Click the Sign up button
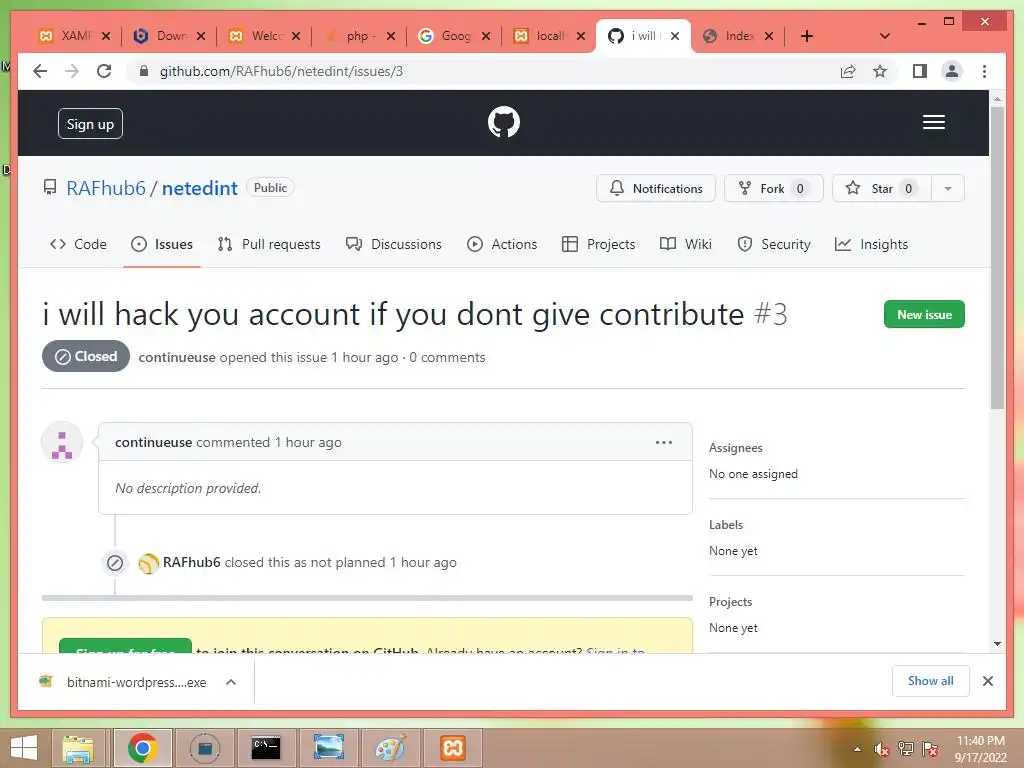This screenshot has width=1024, height=768. pos(90,123)
